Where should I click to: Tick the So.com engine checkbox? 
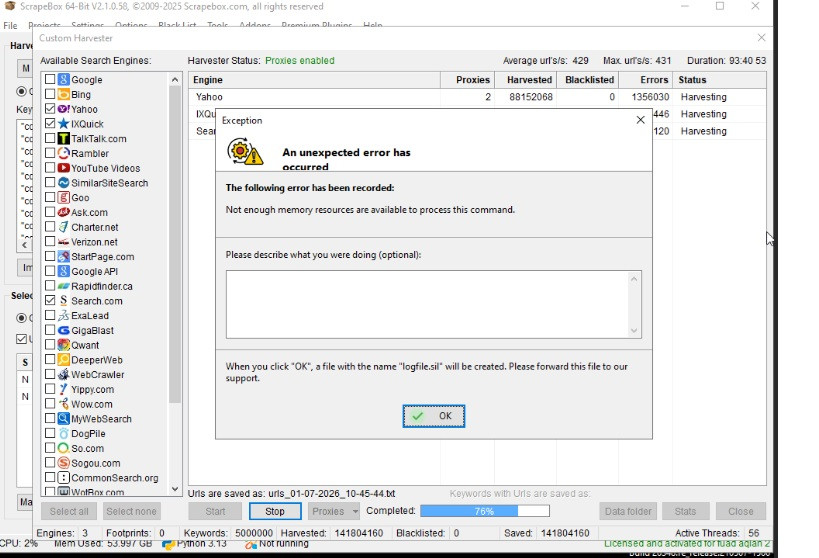coord(50,448)
